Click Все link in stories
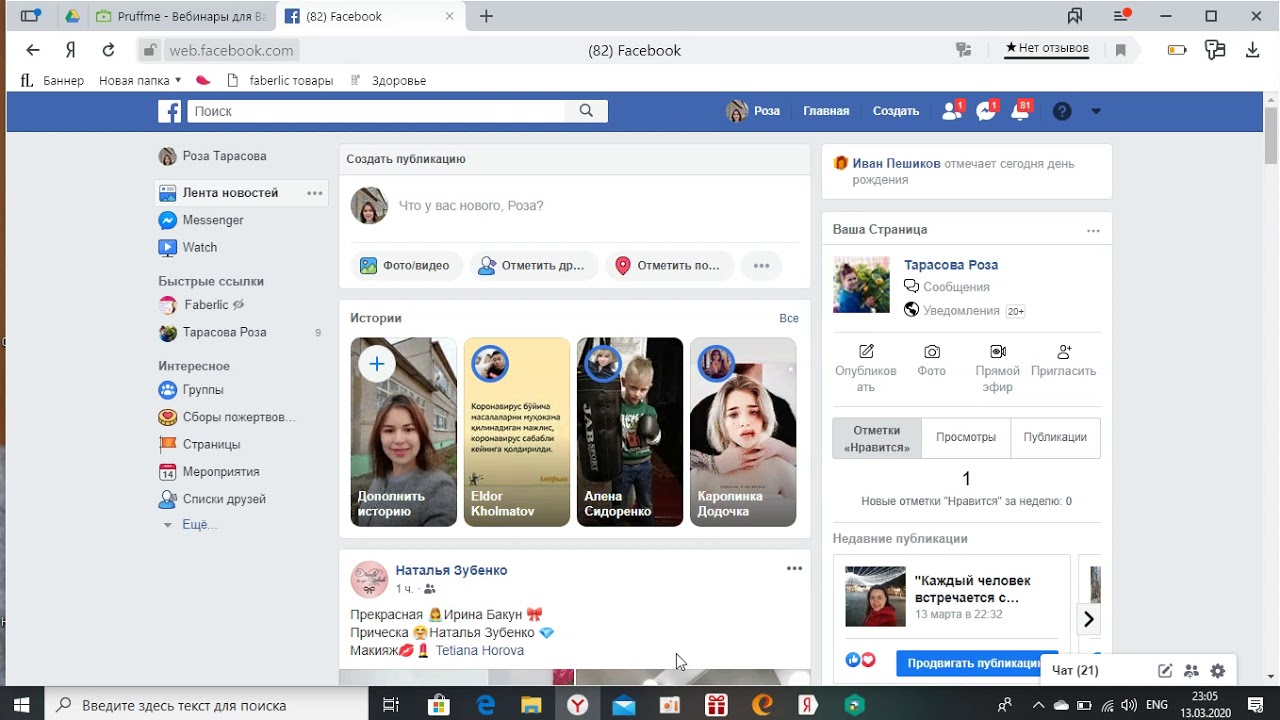This screenshot has height=720, width=1280. tap(789, 318)
